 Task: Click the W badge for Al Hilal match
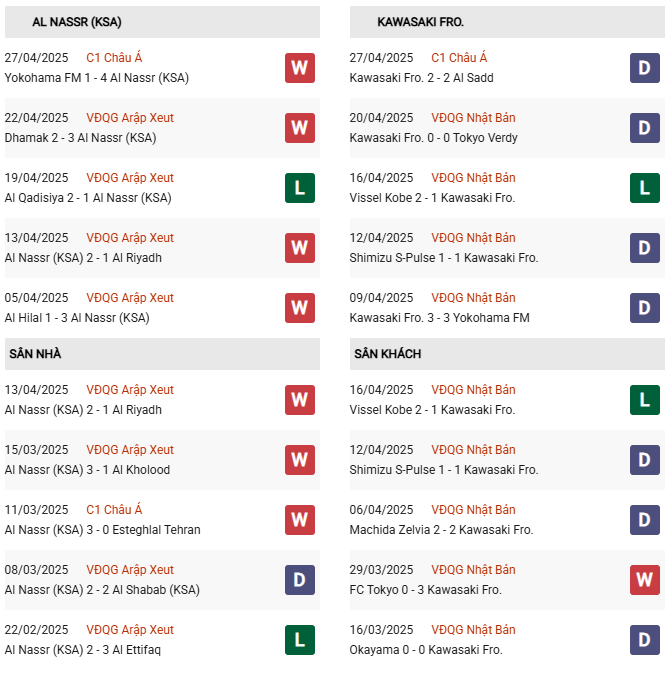(300, 308)
